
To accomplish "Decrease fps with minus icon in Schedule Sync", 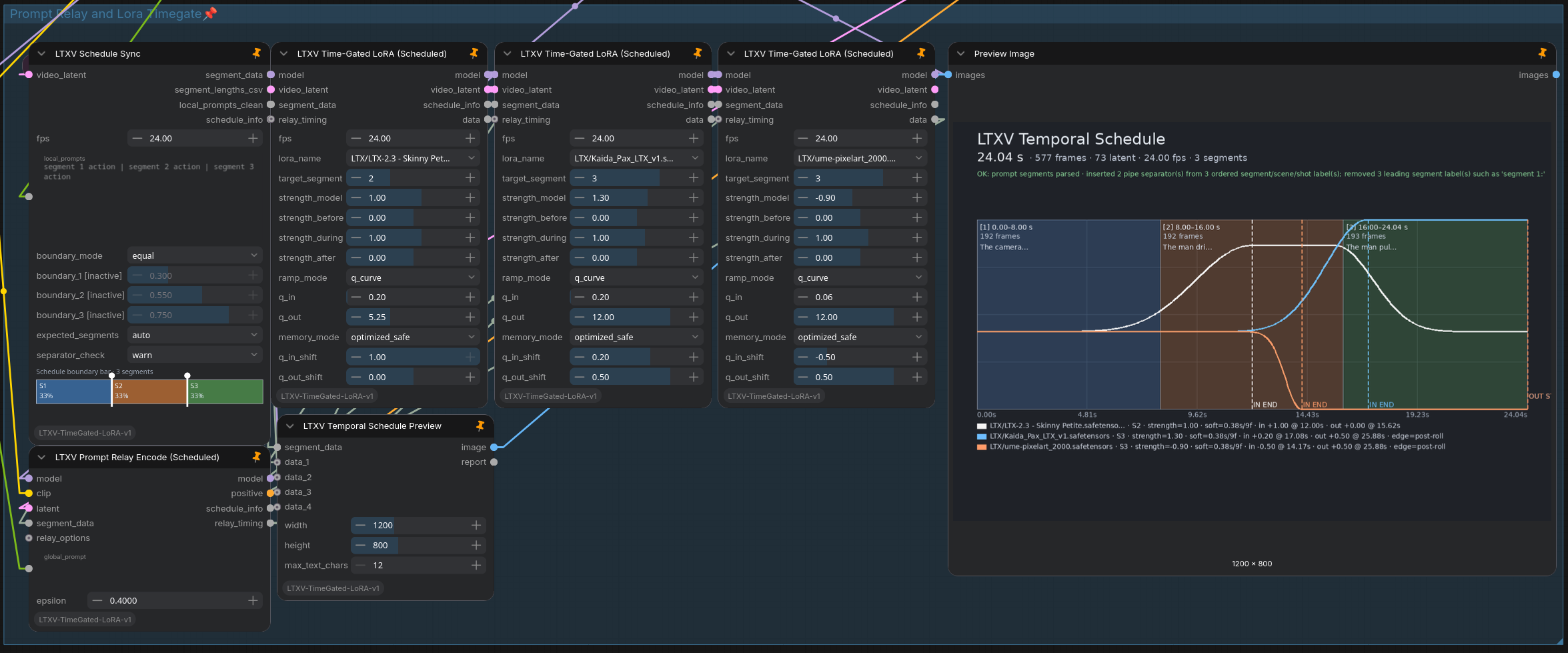I will [137, 138].
